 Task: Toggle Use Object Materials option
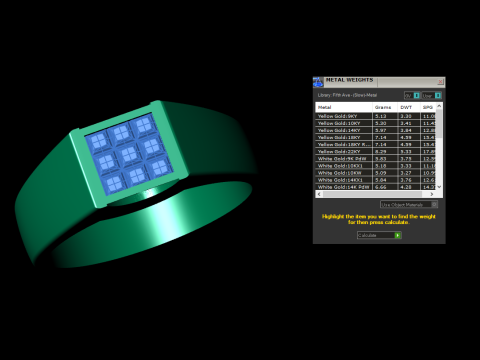point(409,204)
